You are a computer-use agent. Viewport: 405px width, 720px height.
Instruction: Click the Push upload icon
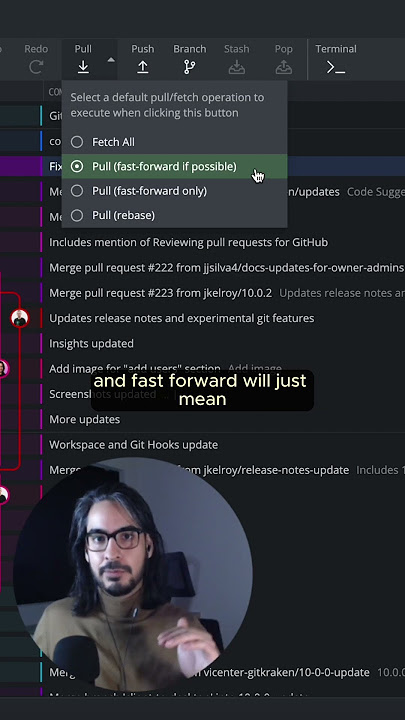pyautogui.click(x=143, y=67)
